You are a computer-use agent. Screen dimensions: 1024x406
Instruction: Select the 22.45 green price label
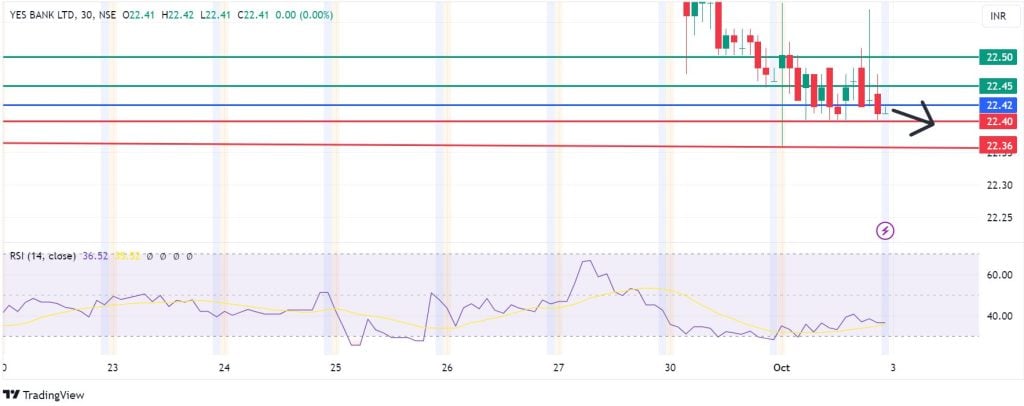click(x=999, y=86)
